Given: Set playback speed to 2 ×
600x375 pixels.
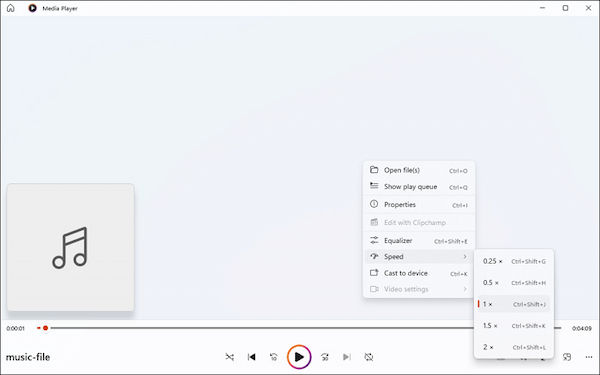Looking at the screenshot, I should pyautogui.click(x=514, y=347).
